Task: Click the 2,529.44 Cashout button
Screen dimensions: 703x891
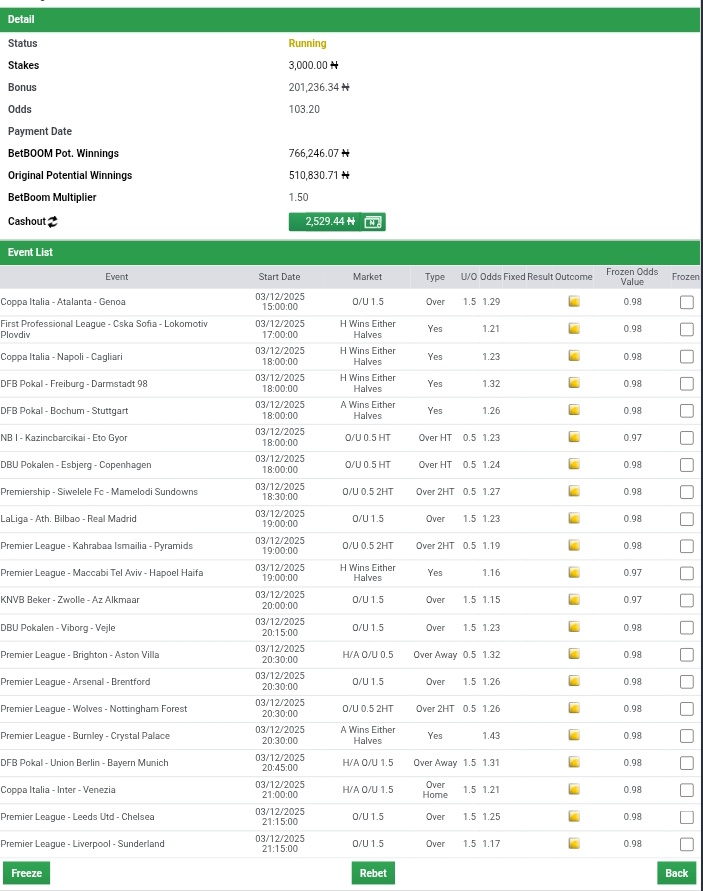Action: (x=337, y=222)
